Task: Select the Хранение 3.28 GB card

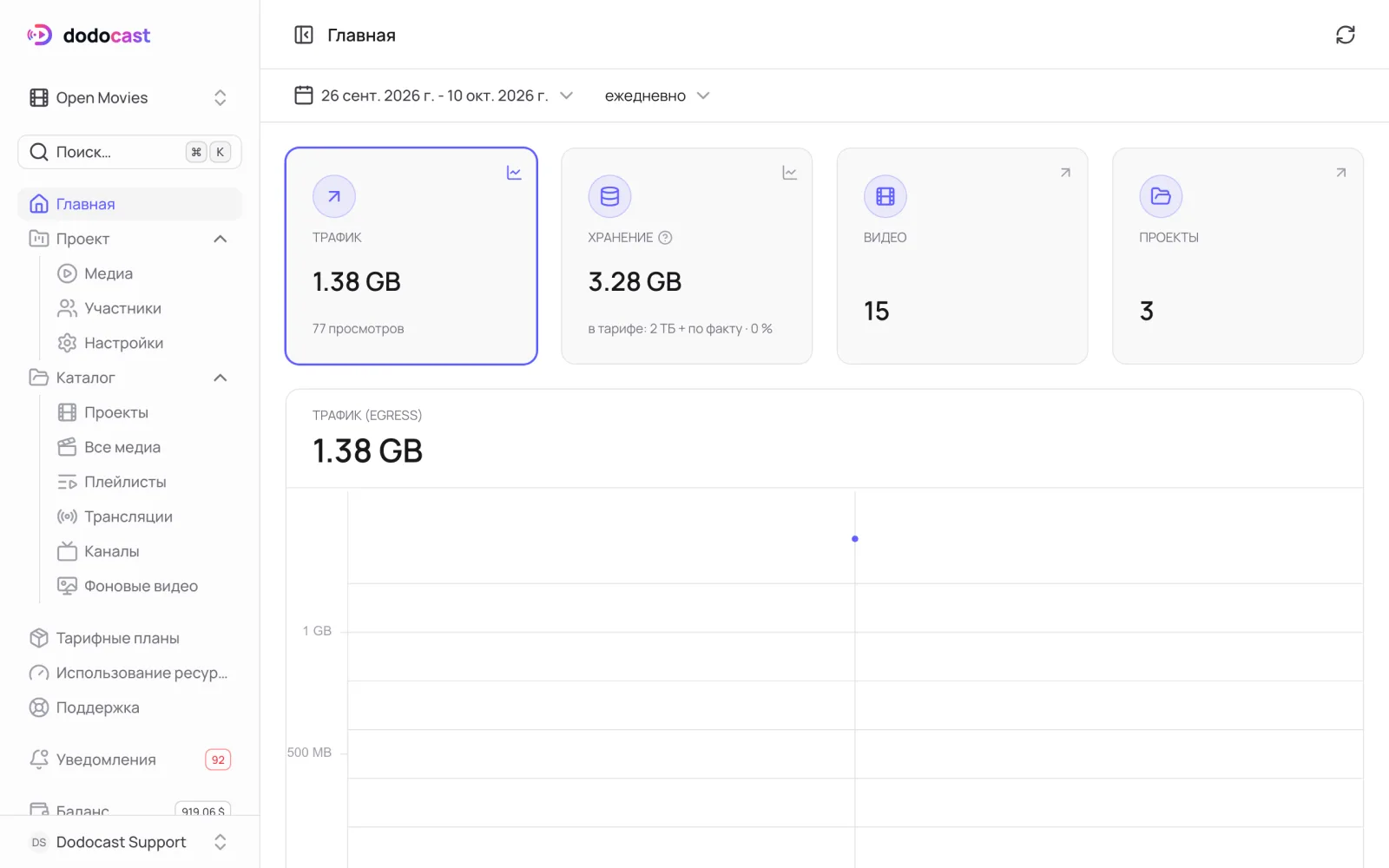Action: [687, 256]
